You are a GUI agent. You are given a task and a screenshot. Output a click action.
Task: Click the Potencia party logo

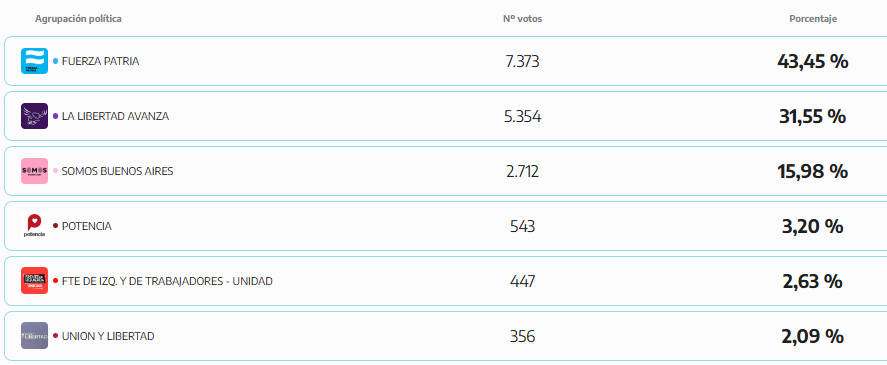coord(35,226)
